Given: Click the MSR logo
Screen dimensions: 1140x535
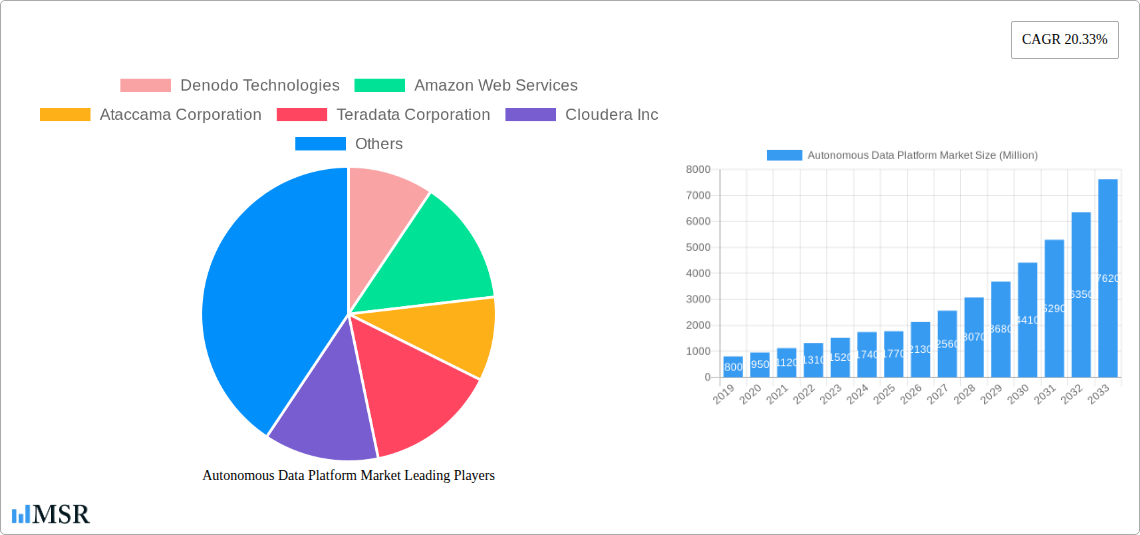Looking at the screenshot, I should click(51, 514).
